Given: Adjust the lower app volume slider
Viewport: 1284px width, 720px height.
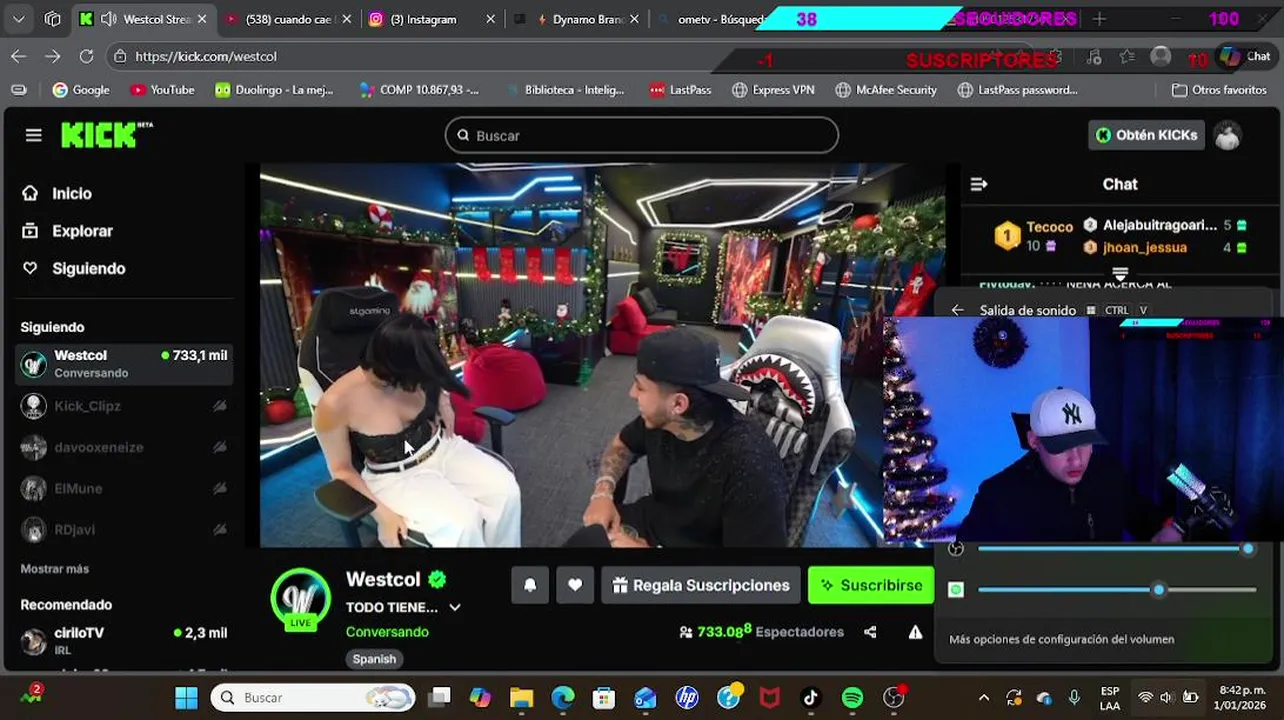Looking at the screenshot, I should (x=1117, y=590).
